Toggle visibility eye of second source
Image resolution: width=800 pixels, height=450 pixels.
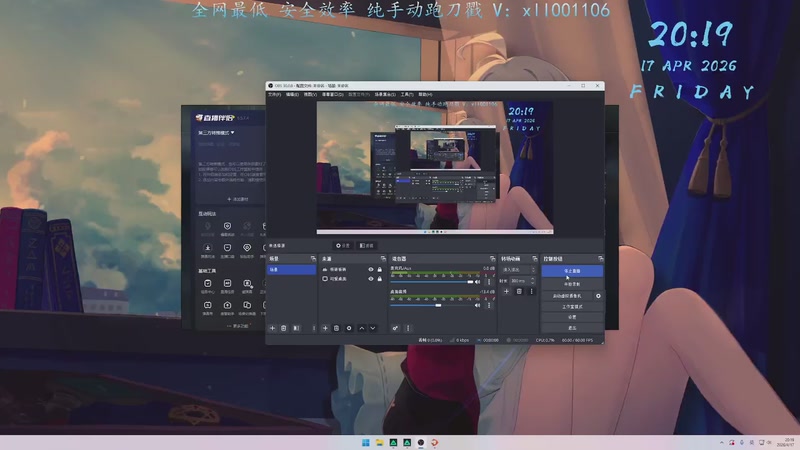371,279
